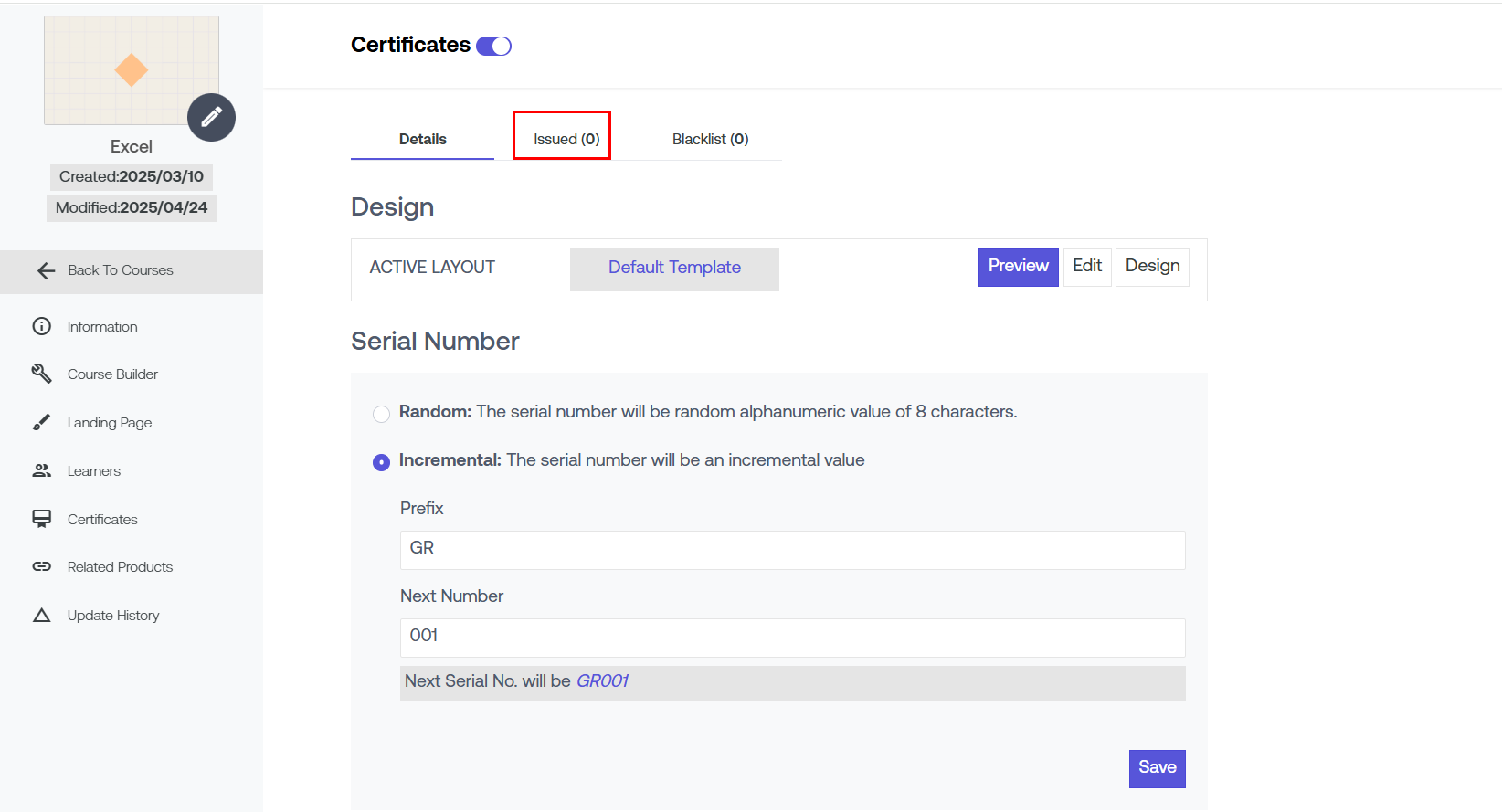Select the Random serial number option
Viewport: 1502px width, 812px height.
tap(381, 414)
